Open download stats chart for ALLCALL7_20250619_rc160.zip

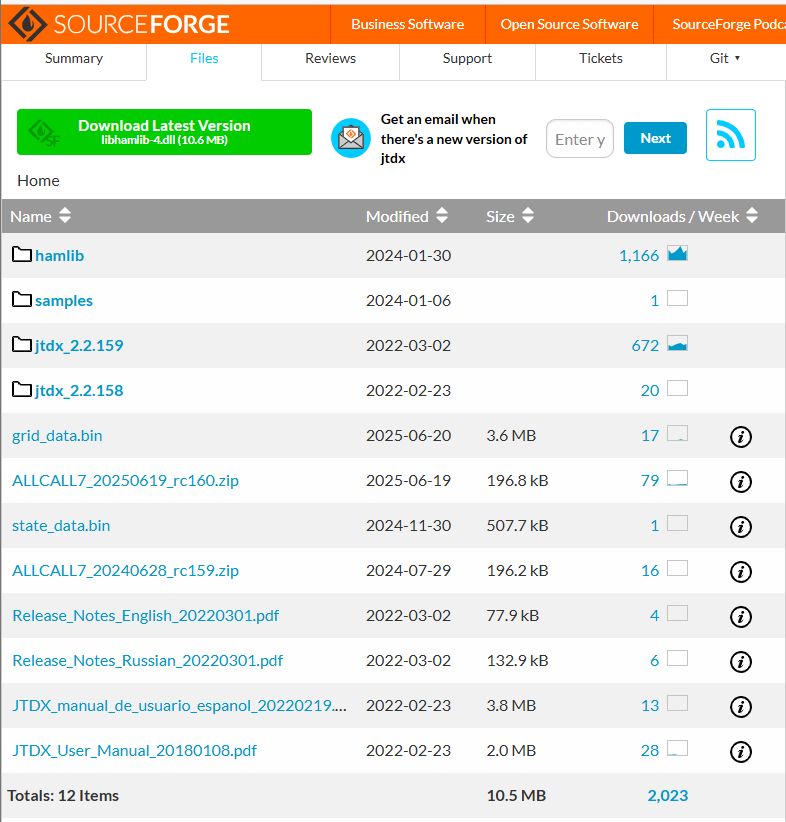[x=677, y=479]
